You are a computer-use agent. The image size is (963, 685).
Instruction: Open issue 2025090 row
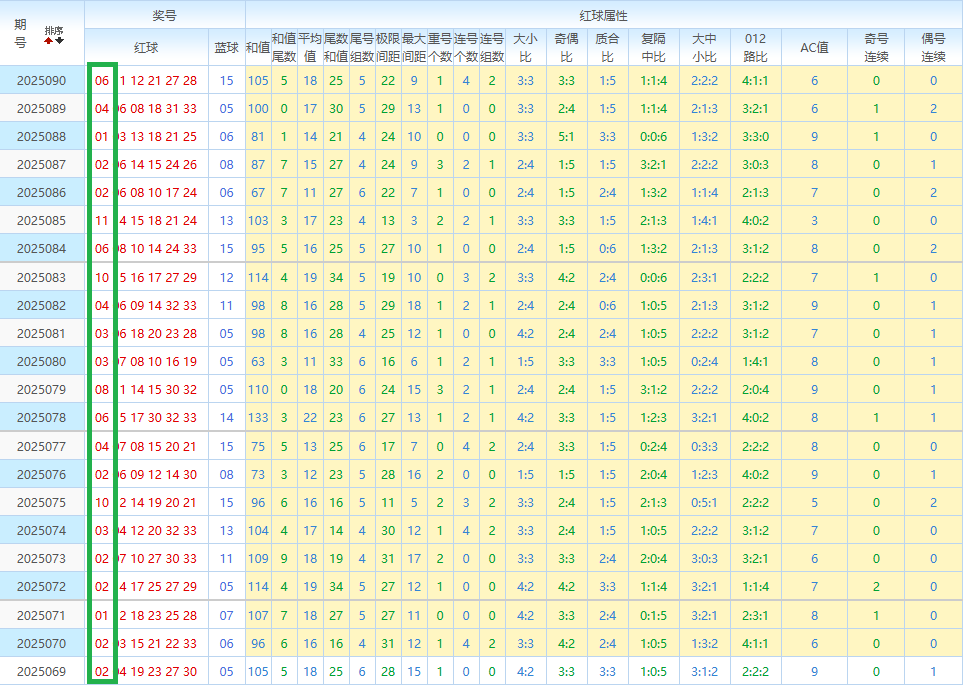(x=42, y=81)
